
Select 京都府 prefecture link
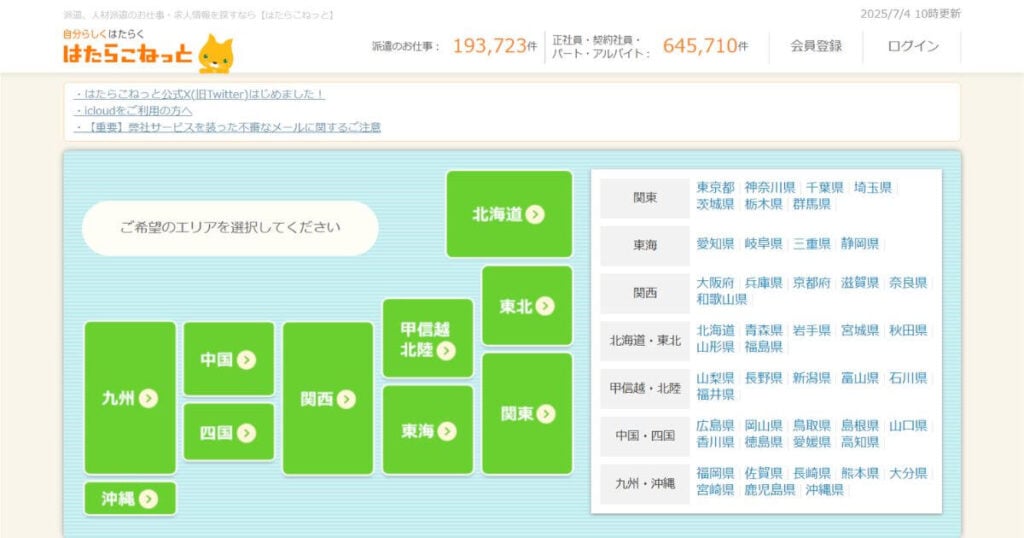tap(812, 283)
